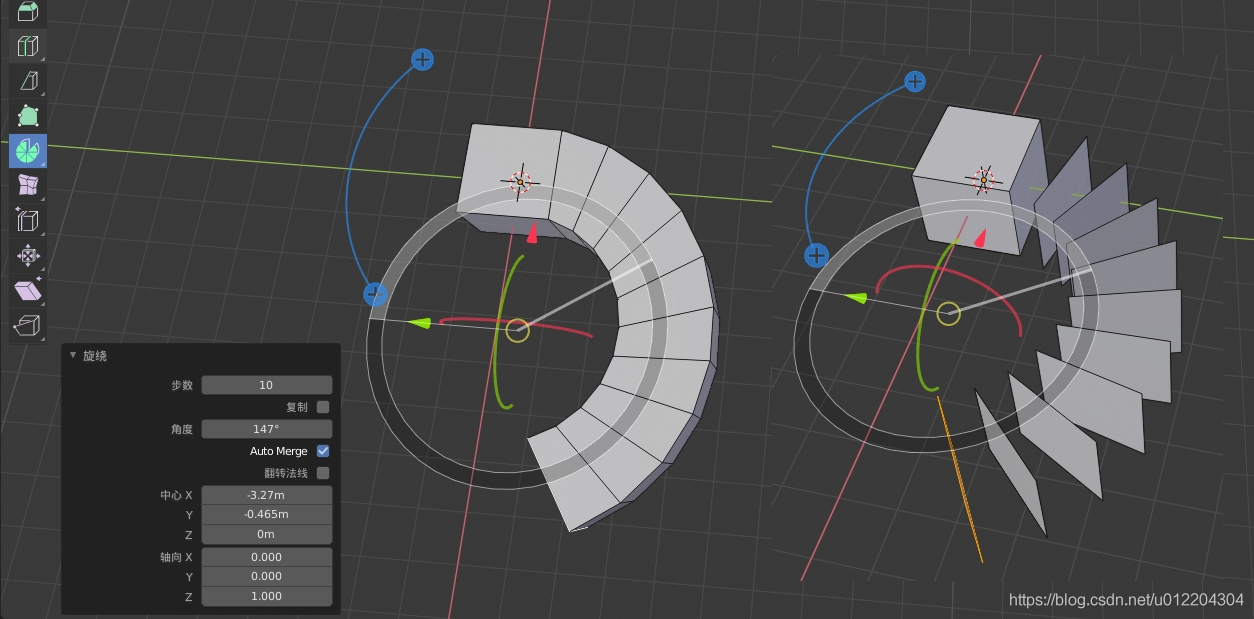The image size is (1254, 619).
Task: Click the 角度 slider showing 147°
Action: coord(266,429)
